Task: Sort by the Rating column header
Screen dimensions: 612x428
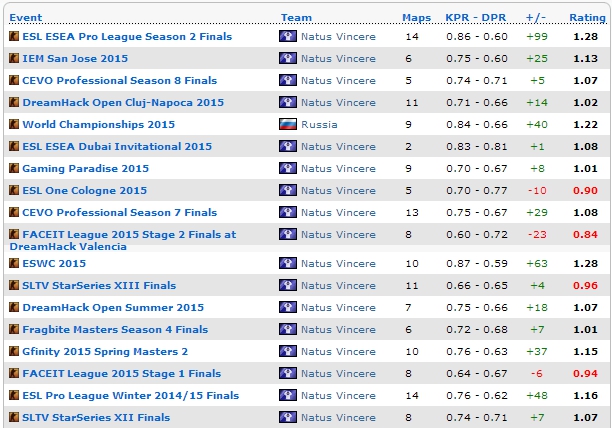Action: click(x=587, y=18)
